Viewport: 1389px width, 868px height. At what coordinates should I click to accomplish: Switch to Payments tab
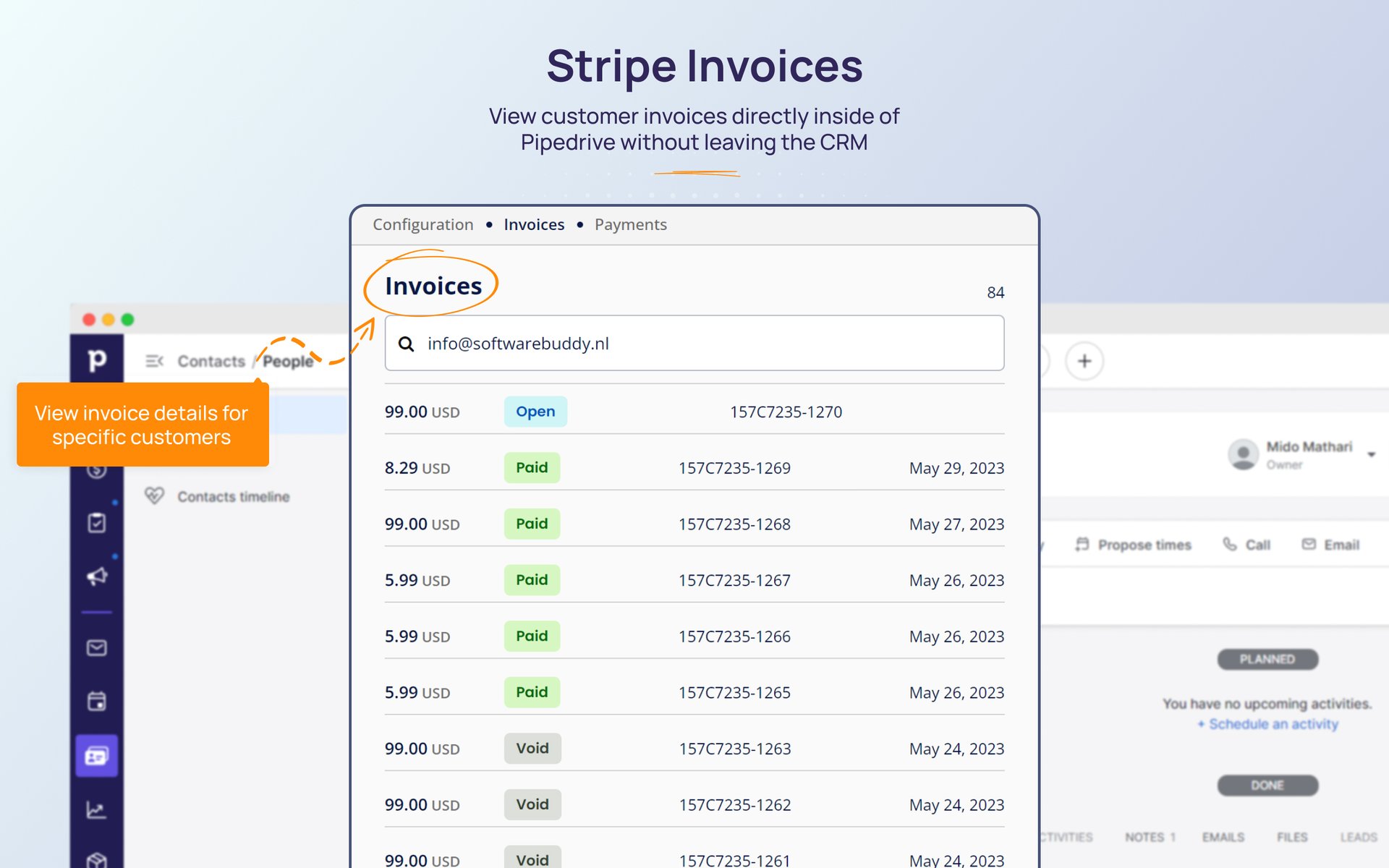630,225
